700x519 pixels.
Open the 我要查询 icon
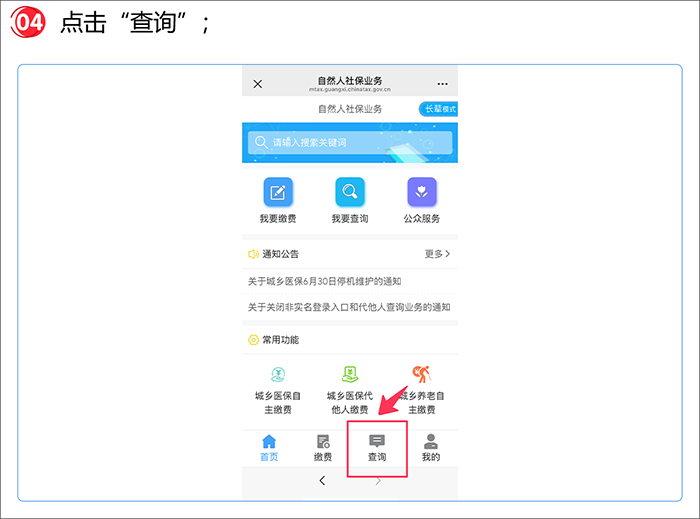point(350,192)
